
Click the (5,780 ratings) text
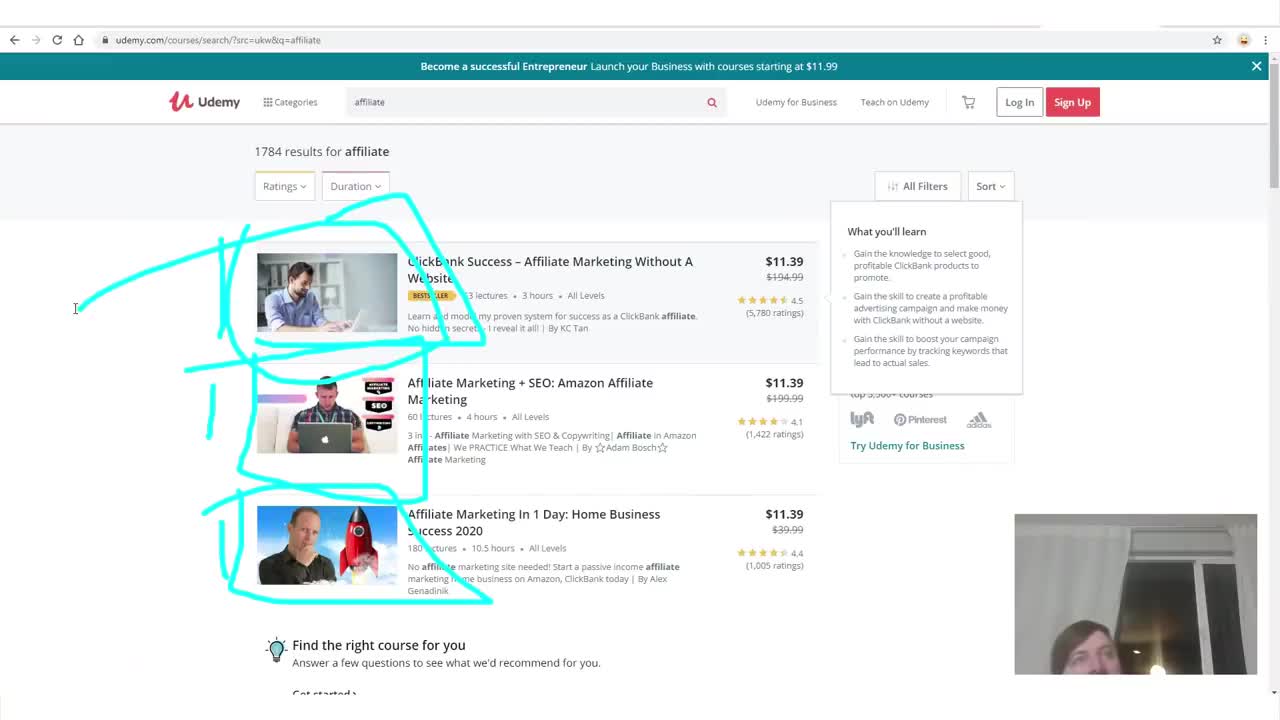click(774, 313)
